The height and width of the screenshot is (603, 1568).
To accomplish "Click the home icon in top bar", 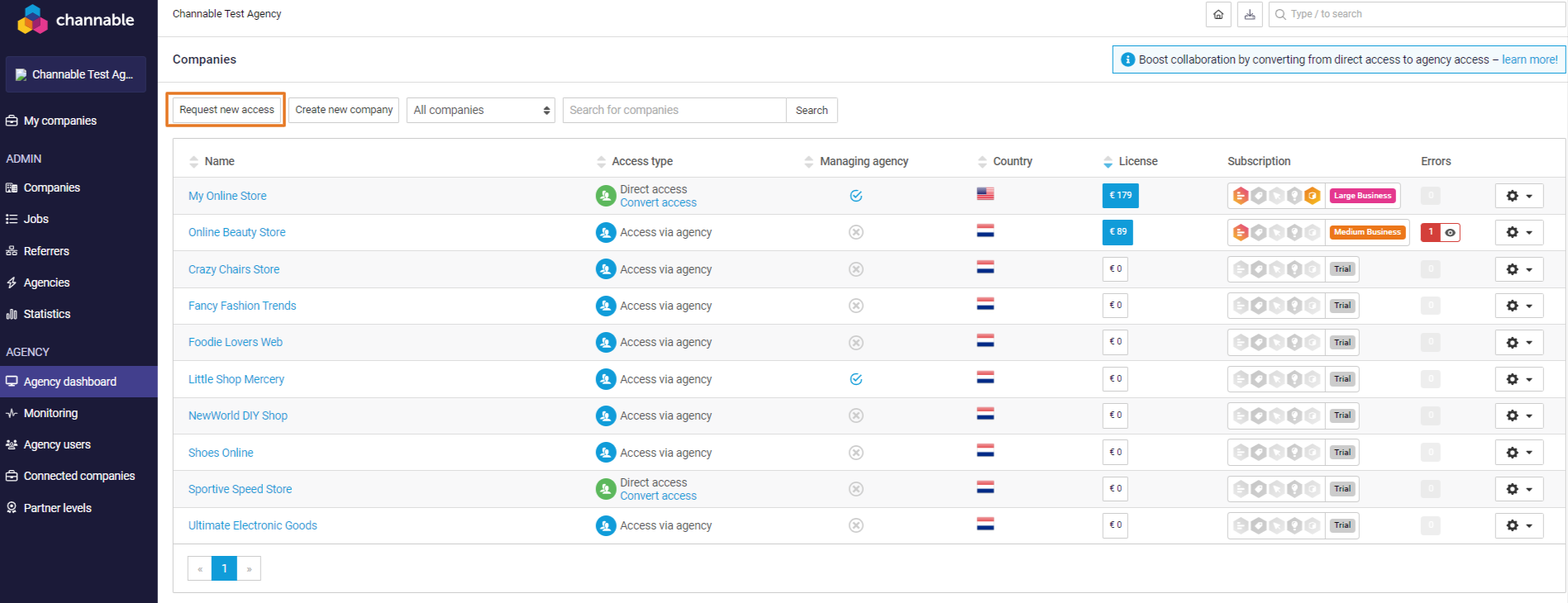I will (x=1218, y=15).
